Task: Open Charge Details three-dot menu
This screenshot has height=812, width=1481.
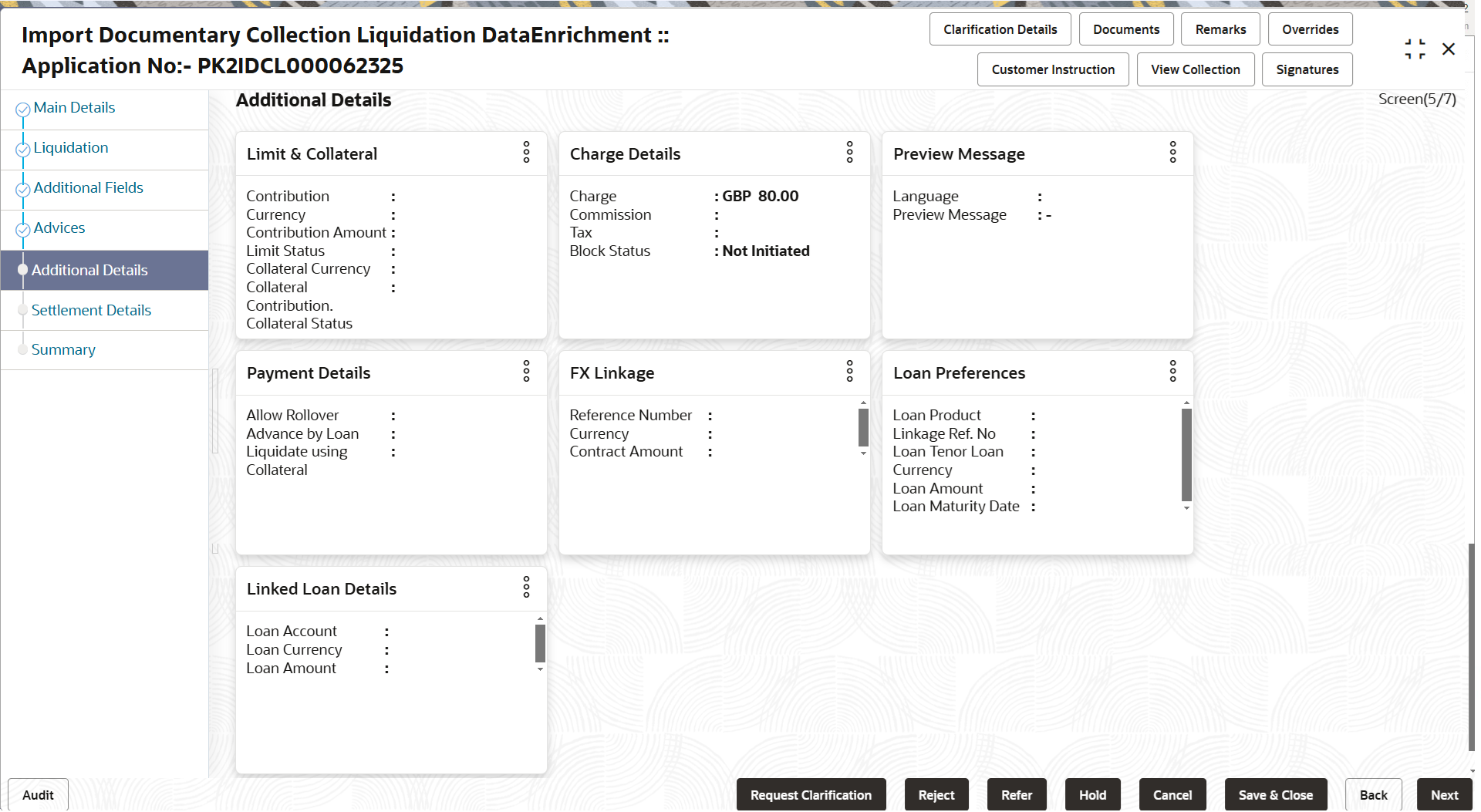Action: pyautogui.click(x=849, y=153)
